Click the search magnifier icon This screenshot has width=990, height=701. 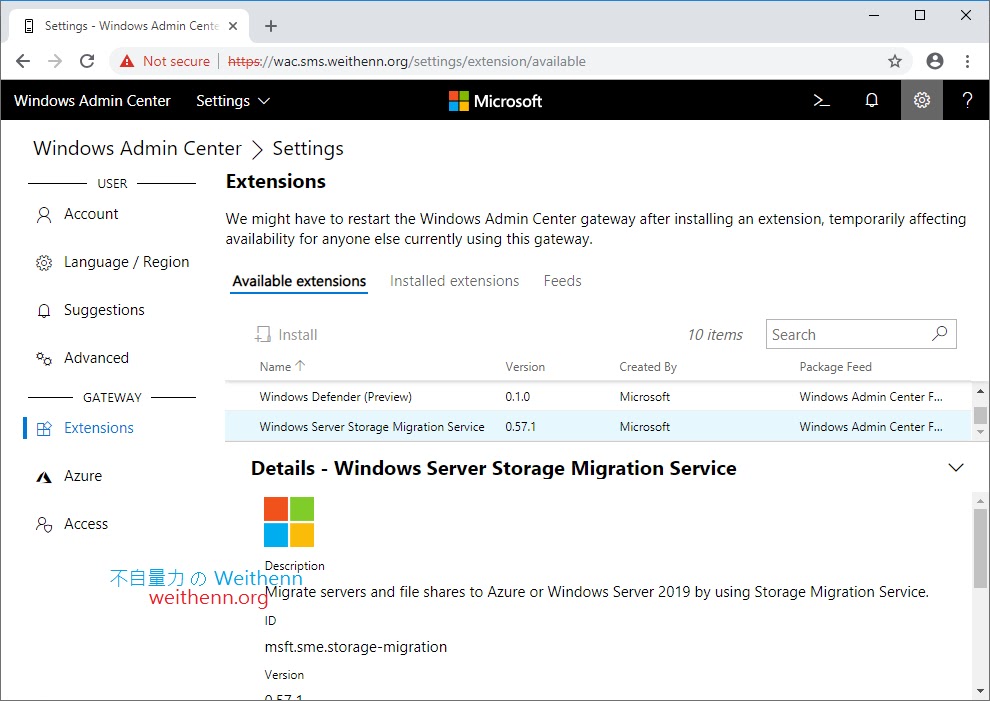coord(939,334)
